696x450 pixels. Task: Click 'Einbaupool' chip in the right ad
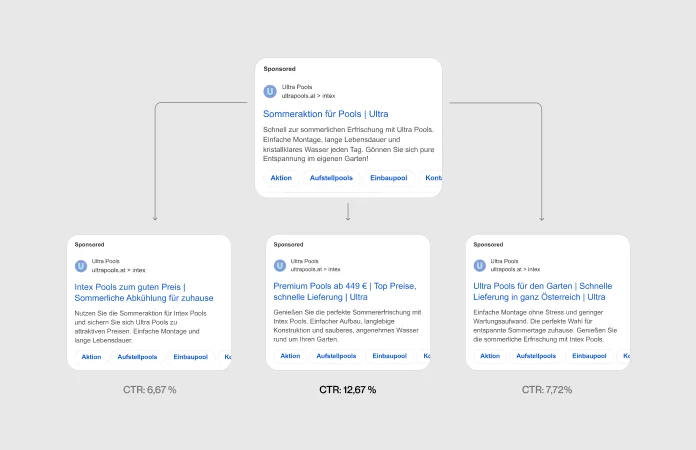589,356
